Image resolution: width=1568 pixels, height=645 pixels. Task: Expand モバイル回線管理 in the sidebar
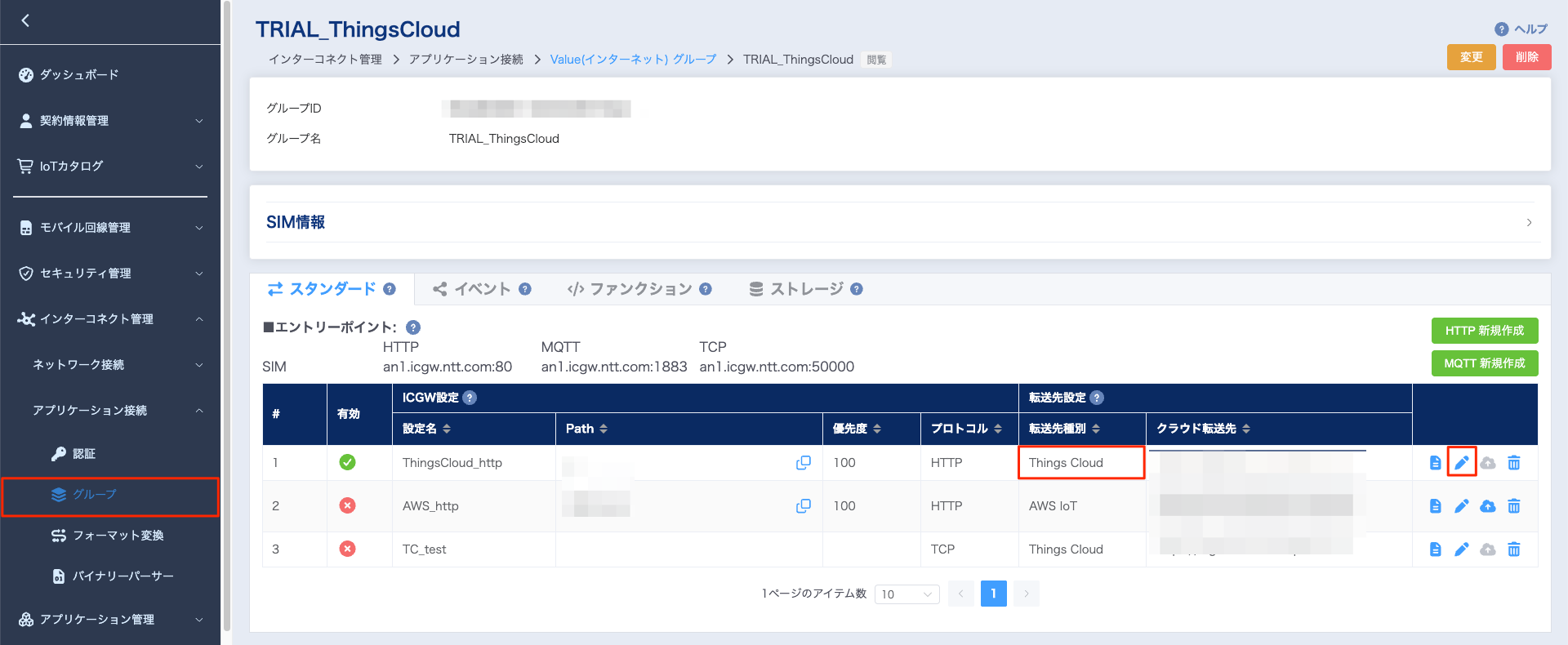[x=110, y=228]
